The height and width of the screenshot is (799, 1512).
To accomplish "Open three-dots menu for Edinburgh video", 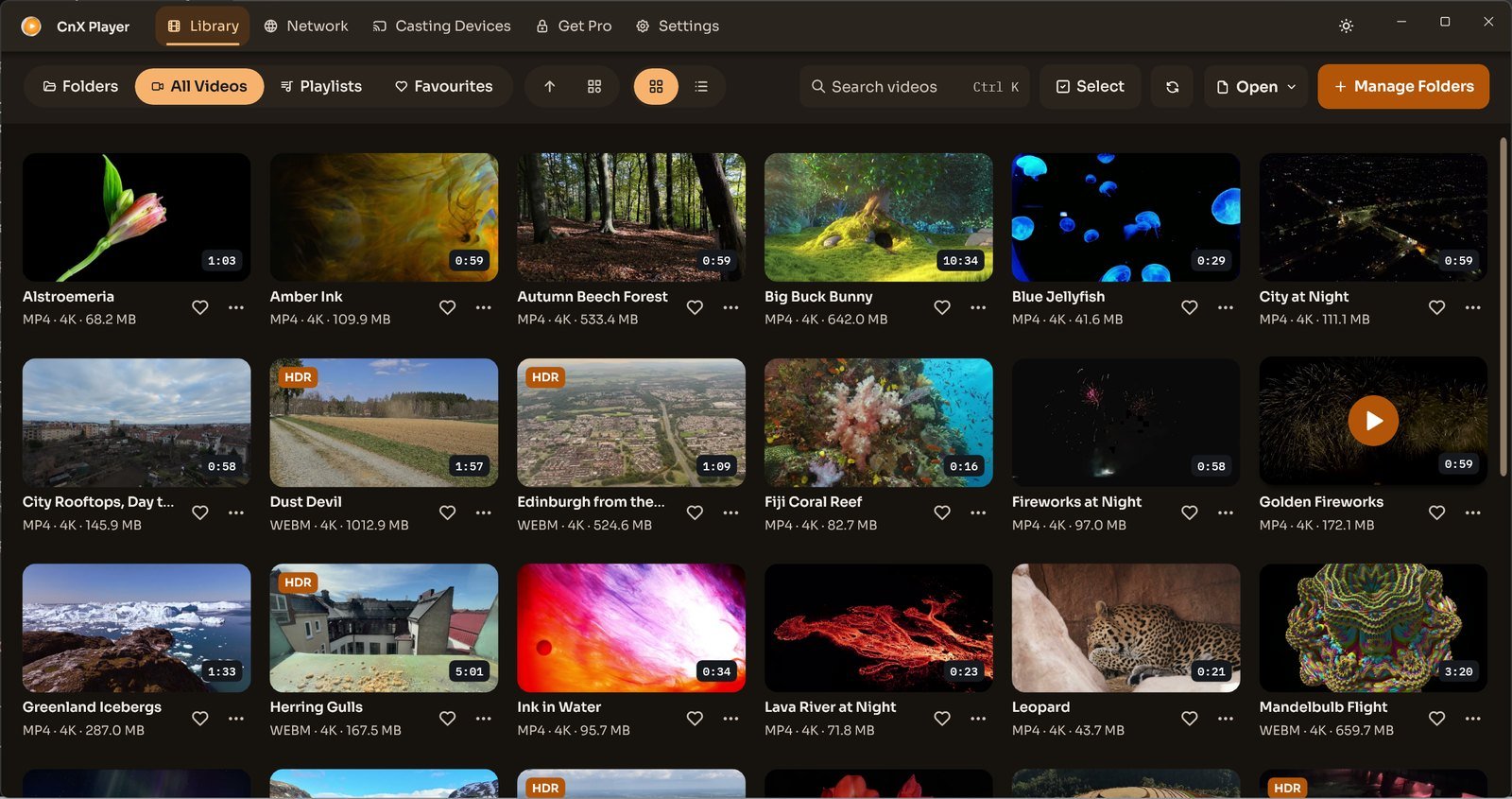I will (x=730, y=512).
